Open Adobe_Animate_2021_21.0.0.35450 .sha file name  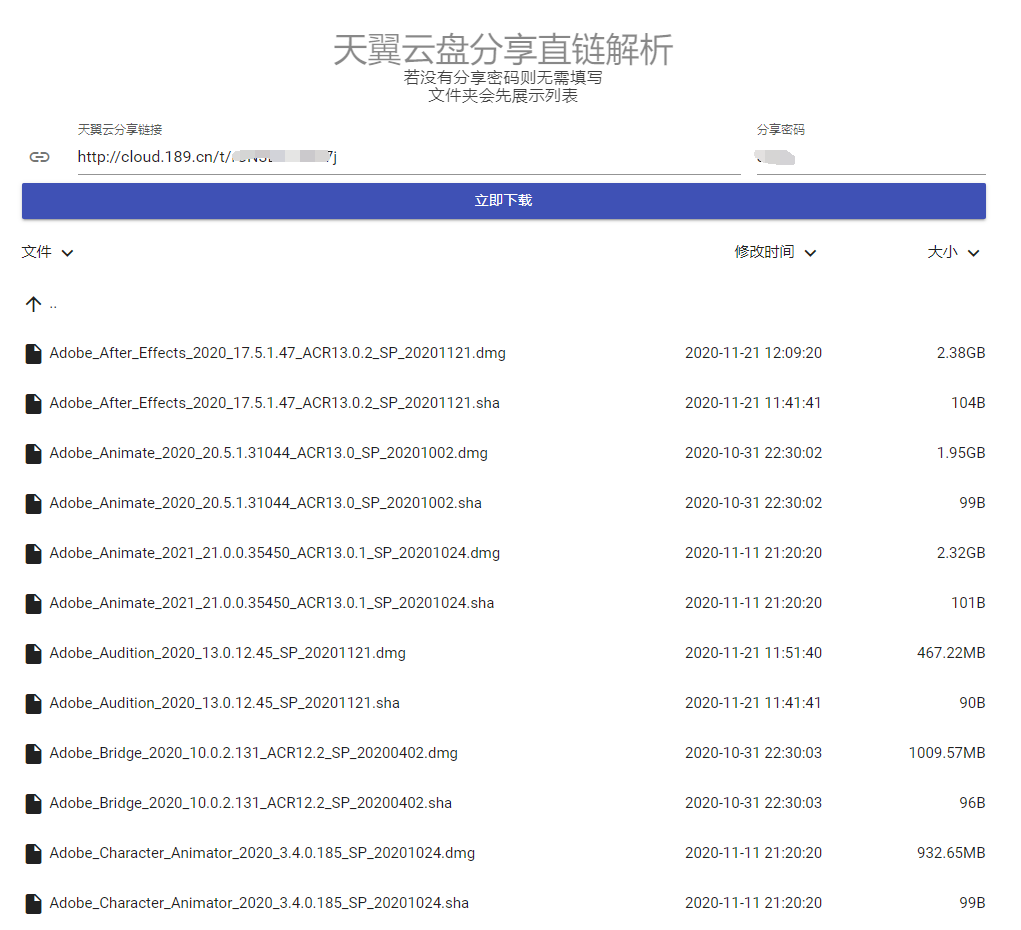pyautogui.click(x=272, y=603)
